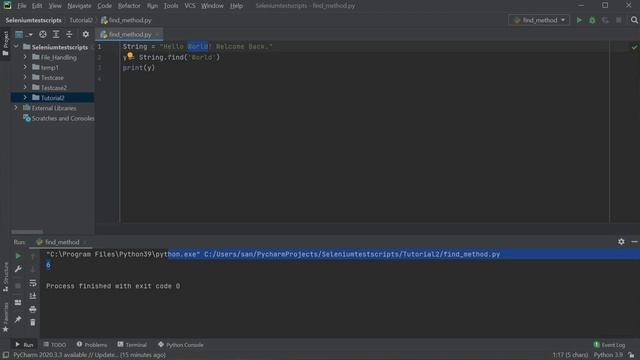Collapse the Seleniumtestscripts root node

click(x=16, y=47)
